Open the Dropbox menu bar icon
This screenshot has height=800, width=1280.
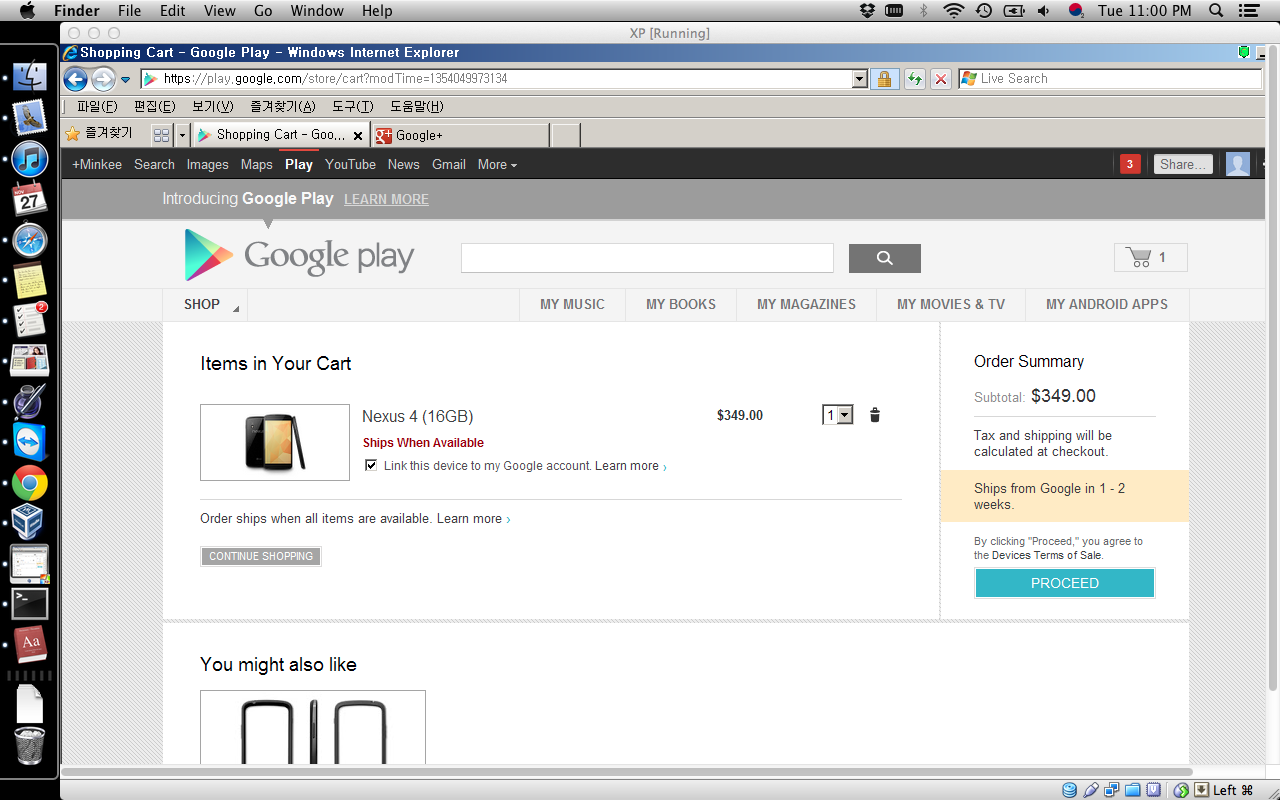click(x=867, y=11)
